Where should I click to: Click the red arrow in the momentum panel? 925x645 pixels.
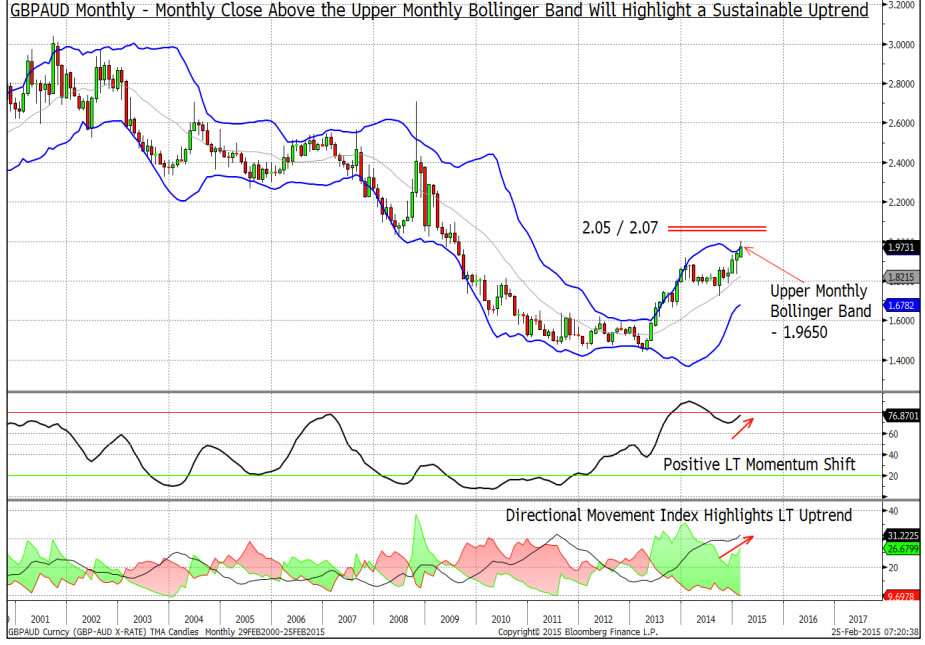741,427
